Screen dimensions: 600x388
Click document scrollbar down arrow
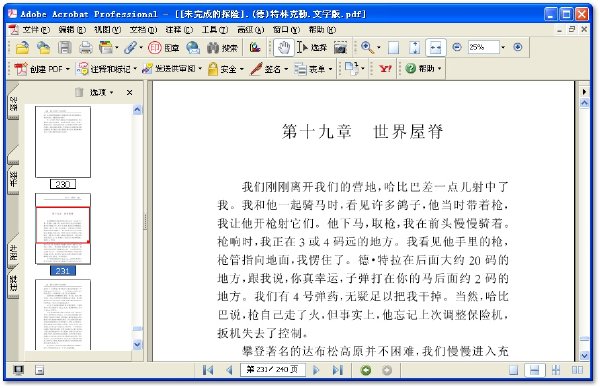click(584, 355)
